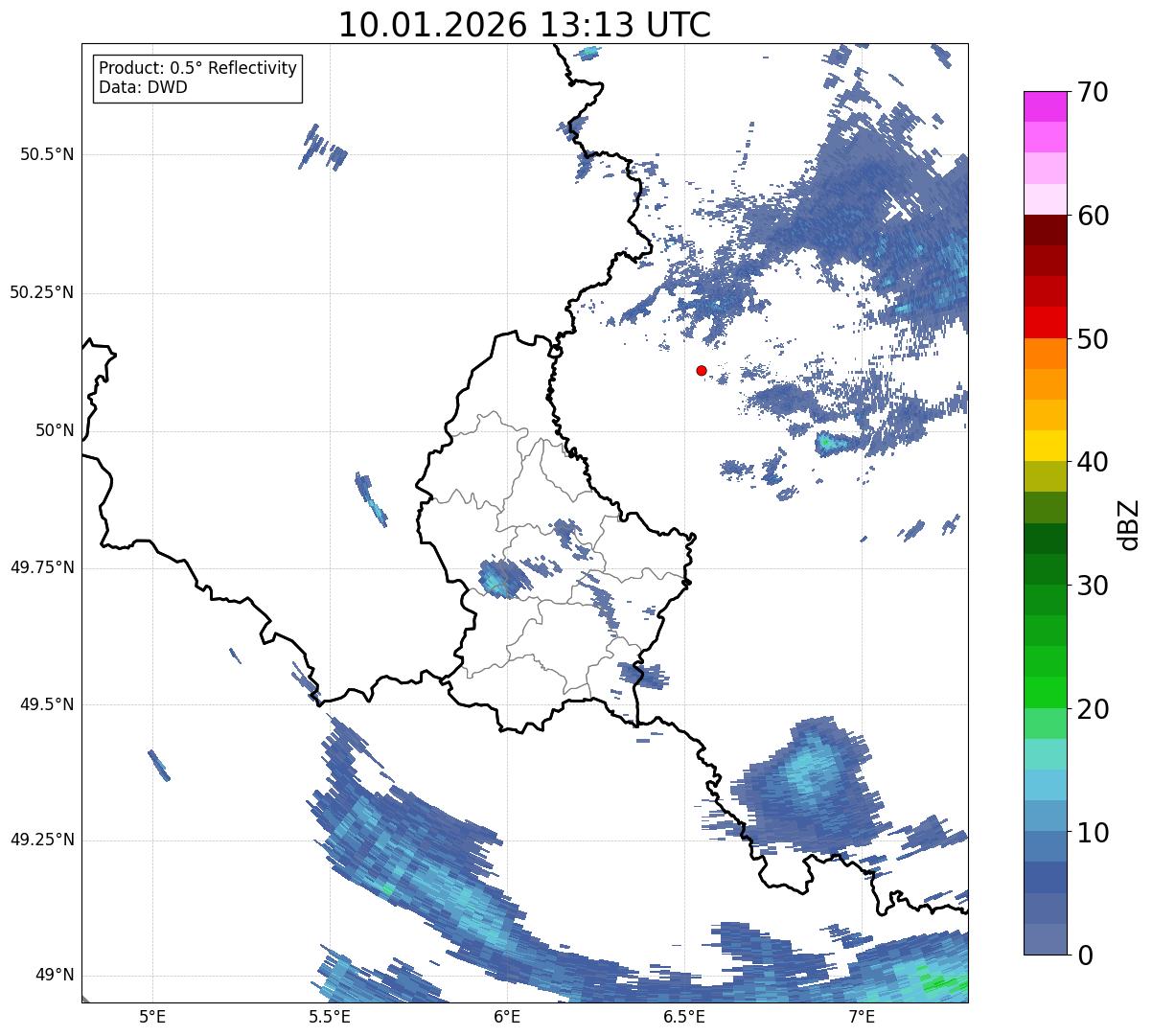Viewport: 1152px width, 1036px height.
Task: Click the 5.5°E longitude label
Action: [330, 1016]
